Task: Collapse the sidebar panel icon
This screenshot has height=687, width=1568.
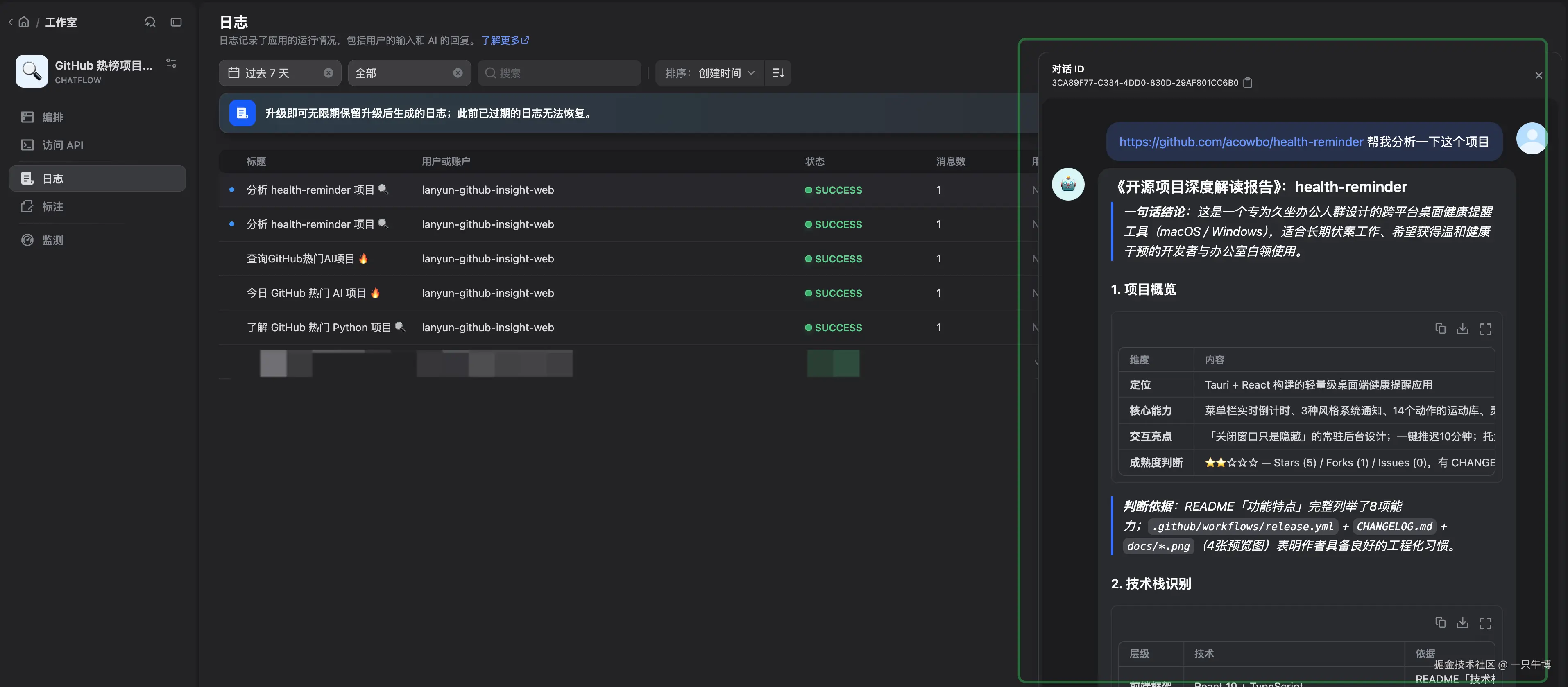Action: coord(176,23)
